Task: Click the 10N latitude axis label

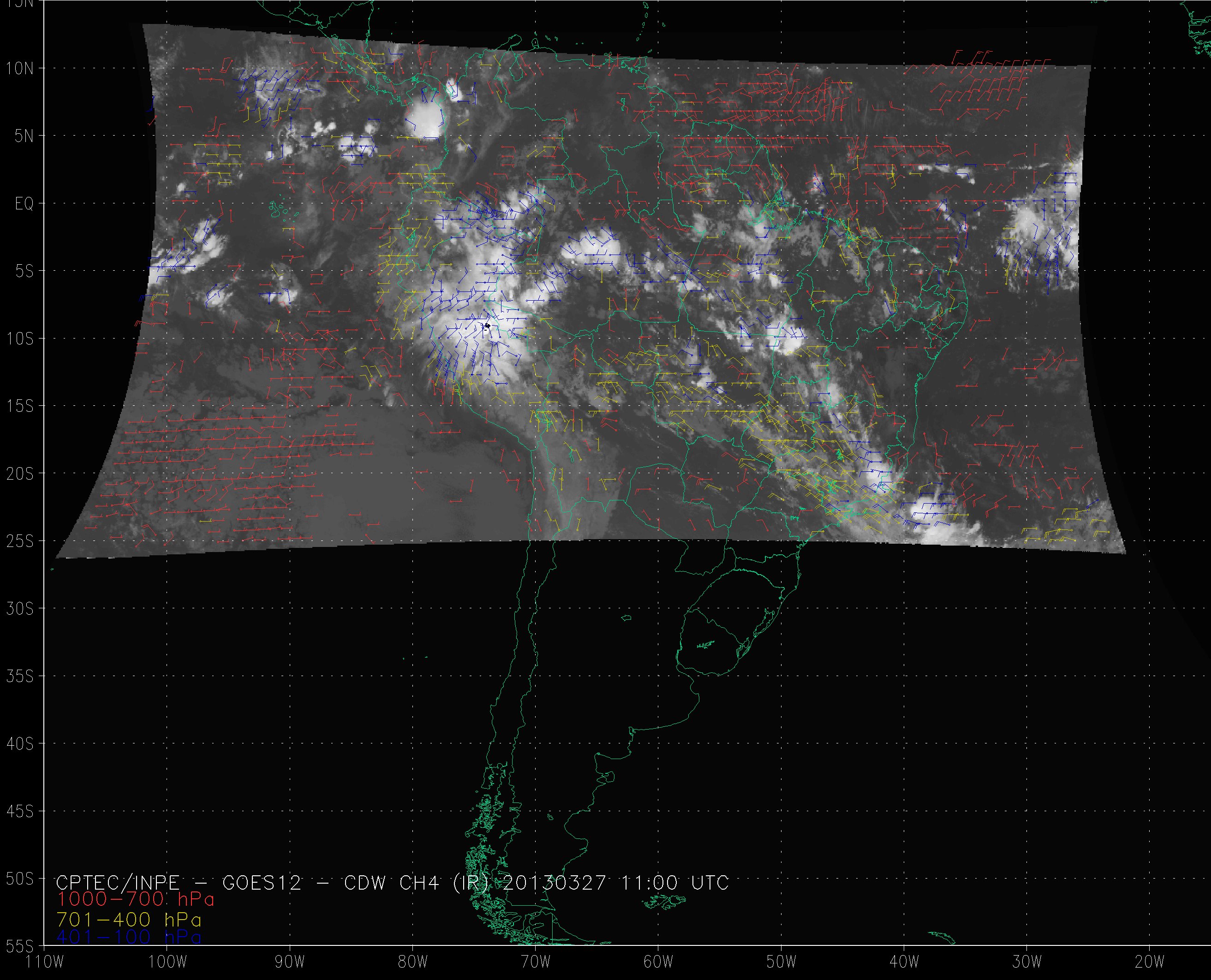Action: click(20, 69)
